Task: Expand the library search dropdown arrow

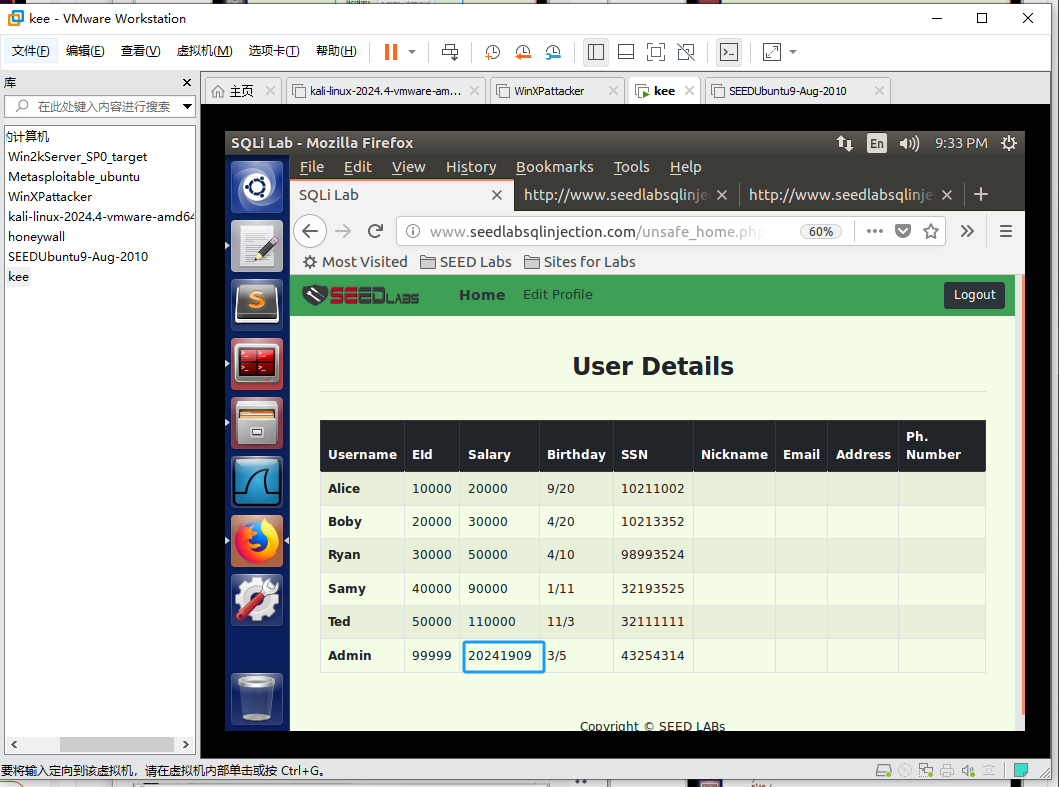Action: point(188,107)
